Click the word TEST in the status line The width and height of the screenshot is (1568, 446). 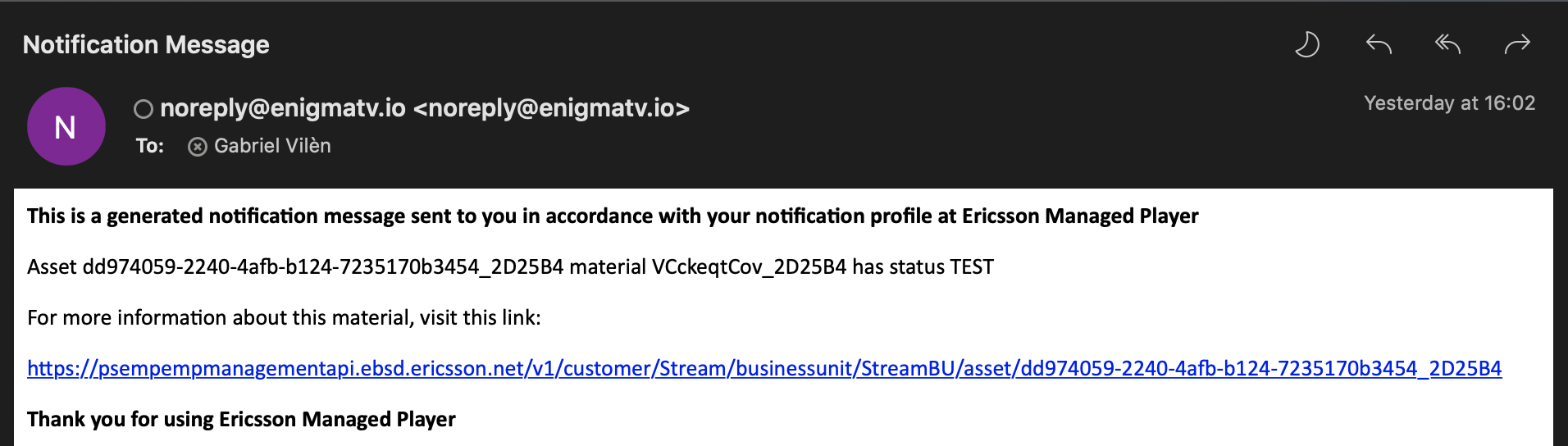click(972, 267)
